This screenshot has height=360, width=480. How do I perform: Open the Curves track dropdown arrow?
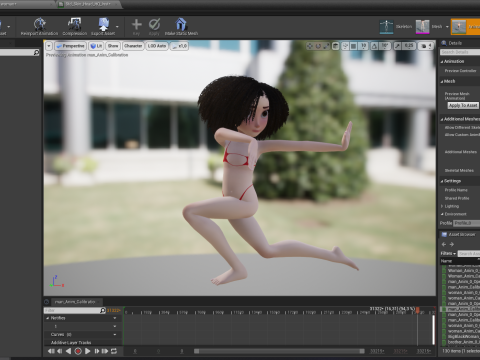point(115,334)
